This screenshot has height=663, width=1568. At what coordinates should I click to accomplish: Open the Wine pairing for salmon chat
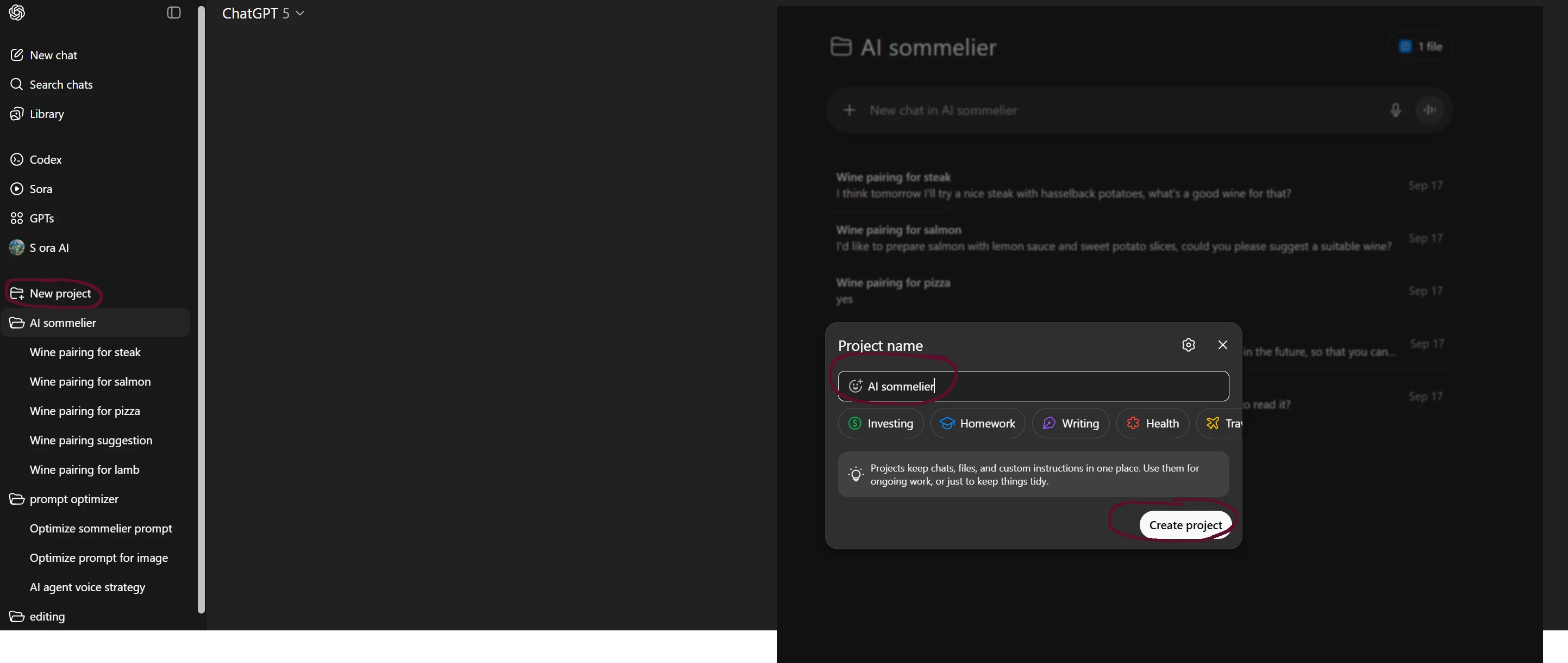(x=90, y=382)
